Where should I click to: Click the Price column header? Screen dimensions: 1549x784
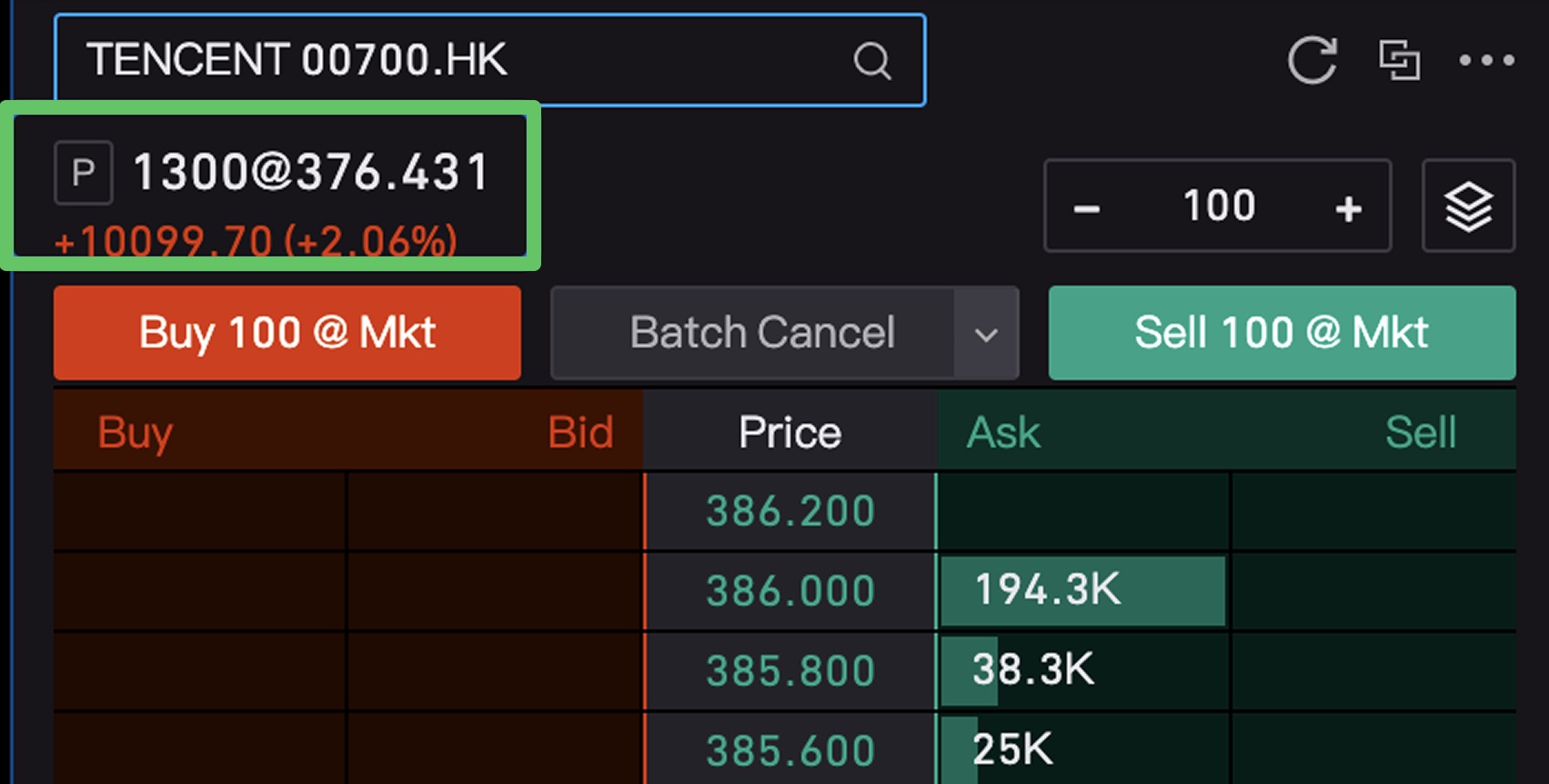pos(790,432)
